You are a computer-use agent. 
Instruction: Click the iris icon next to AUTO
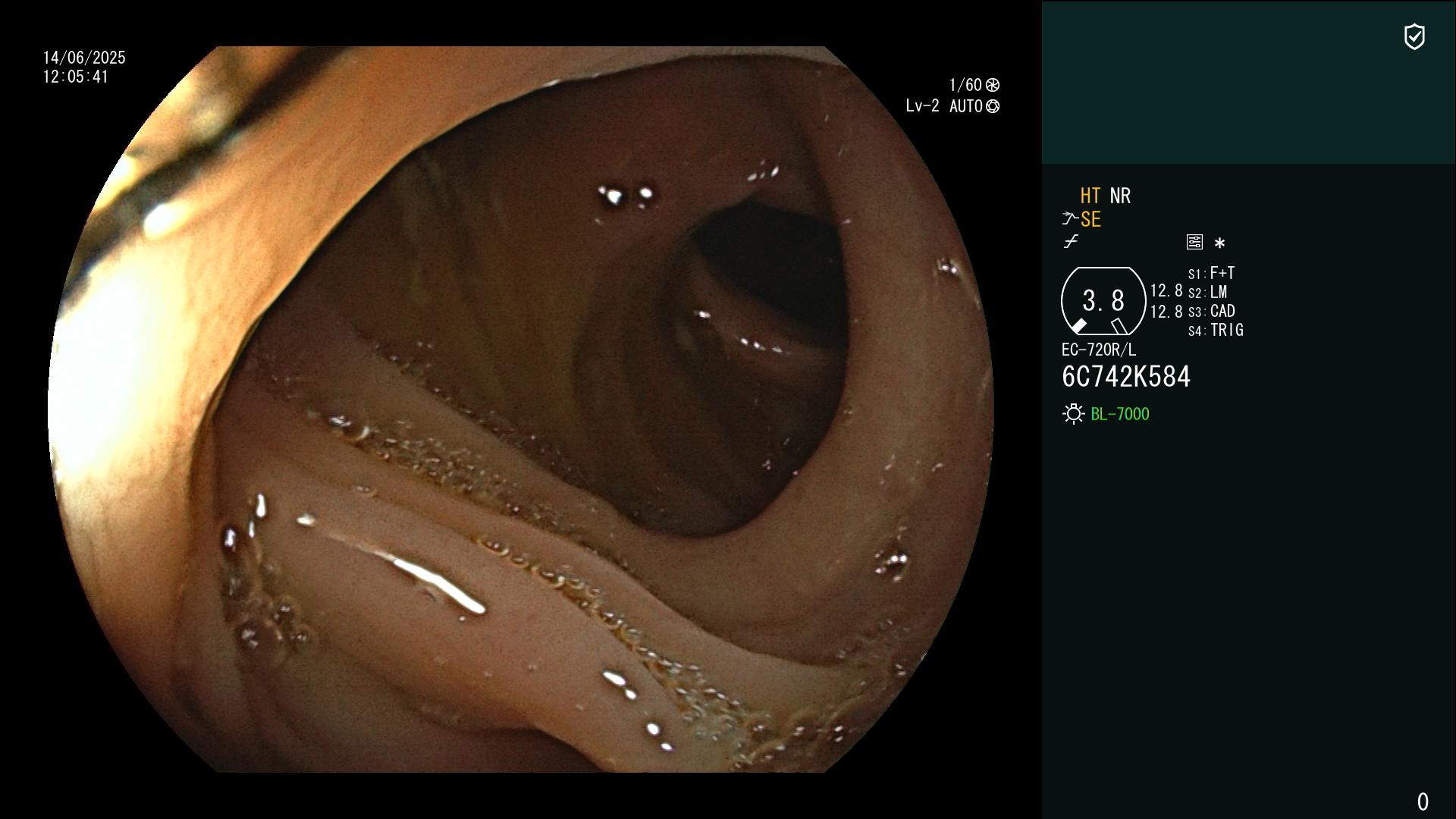[993, 106]
